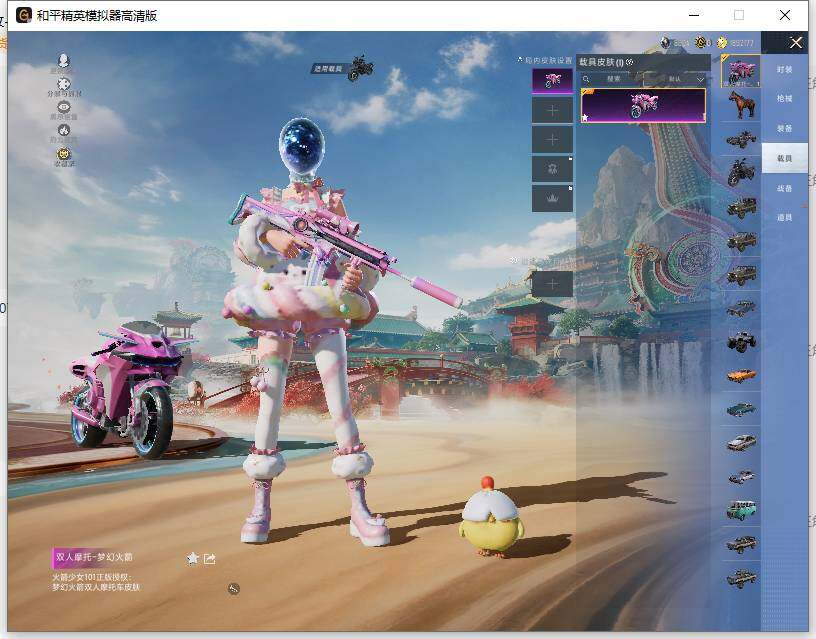Toggle the eye visibility settings icon
816x639 pixels.
click(63, 107)
